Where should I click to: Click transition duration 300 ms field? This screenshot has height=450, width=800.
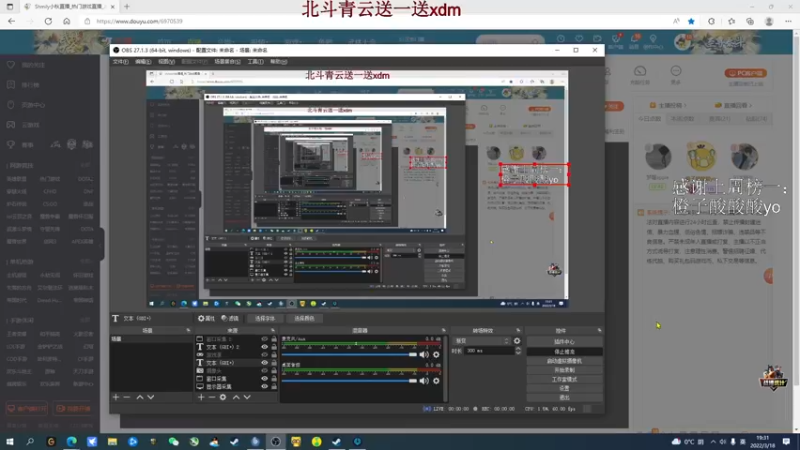point(489,351)
